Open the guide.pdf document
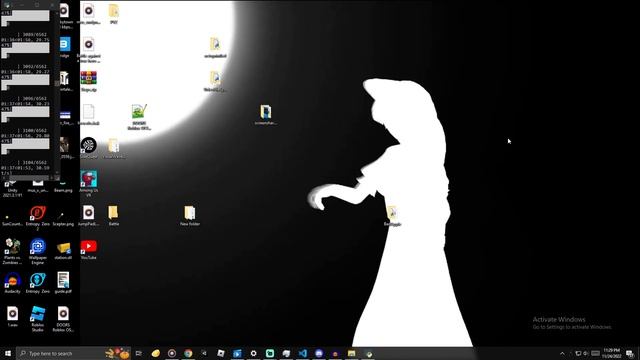The height and width of the screenshot is (360, 640). 63,282
